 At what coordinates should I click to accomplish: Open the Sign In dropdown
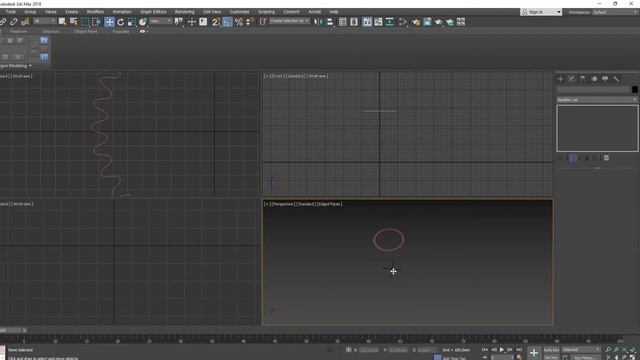point(541,12)
